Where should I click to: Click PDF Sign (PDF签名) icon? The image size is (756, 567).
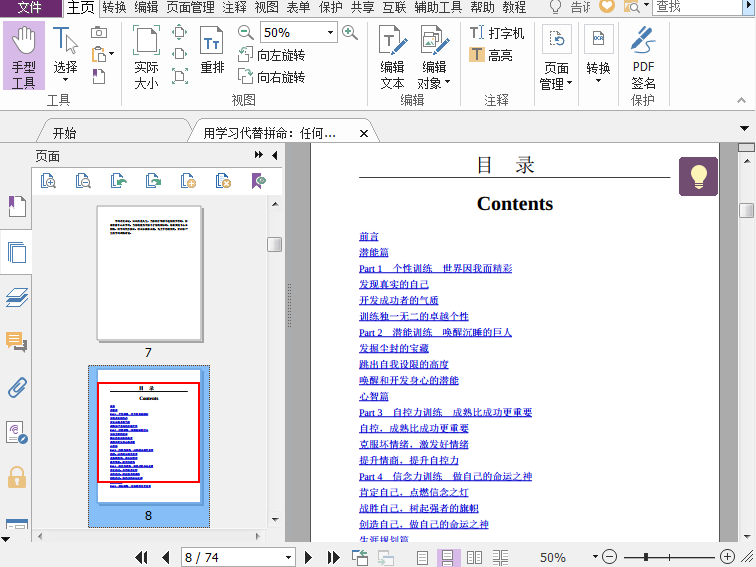click(x=643, y=57)
